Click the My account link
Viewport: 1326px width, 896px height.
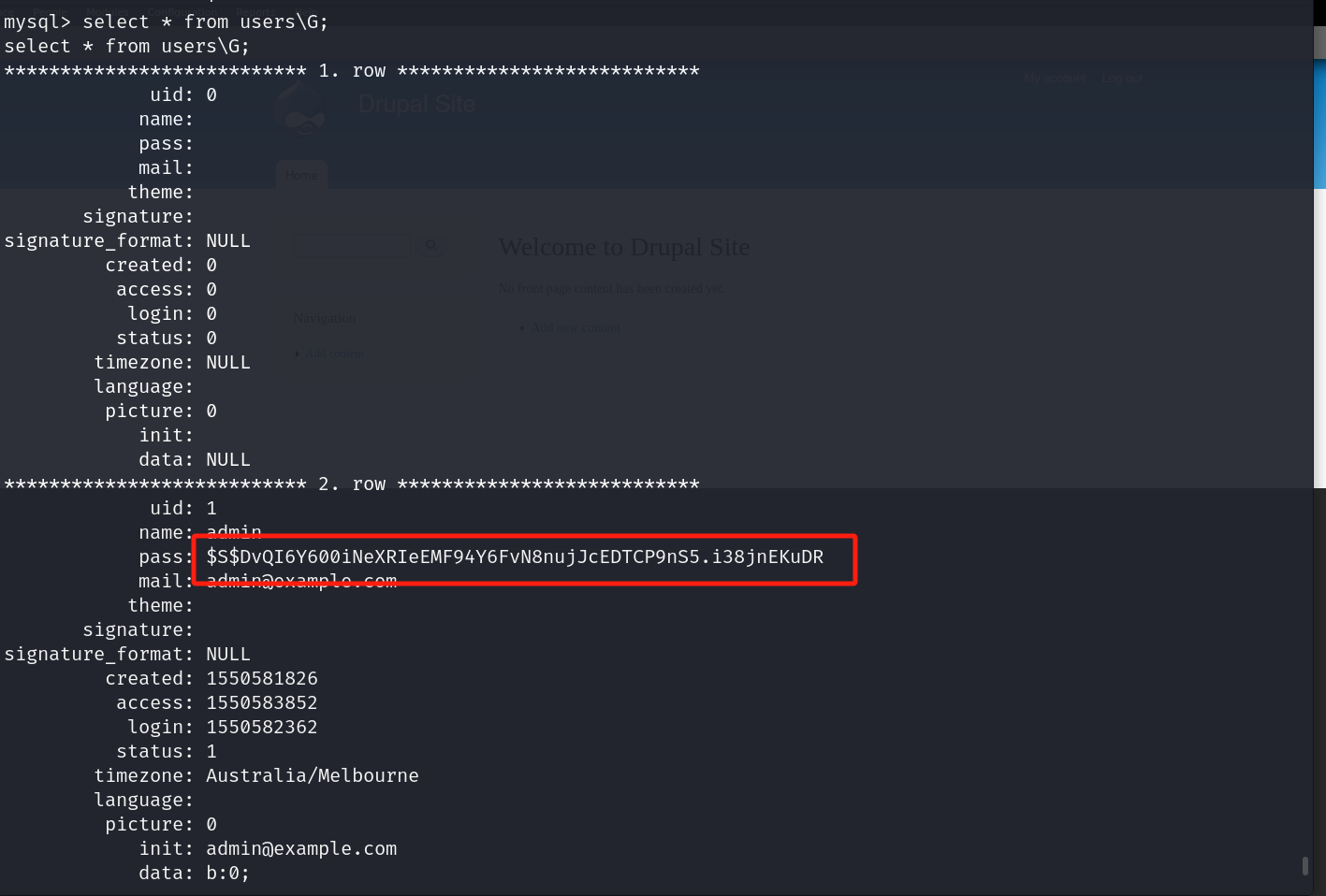pyautogui.click(x=1055, y=79)
